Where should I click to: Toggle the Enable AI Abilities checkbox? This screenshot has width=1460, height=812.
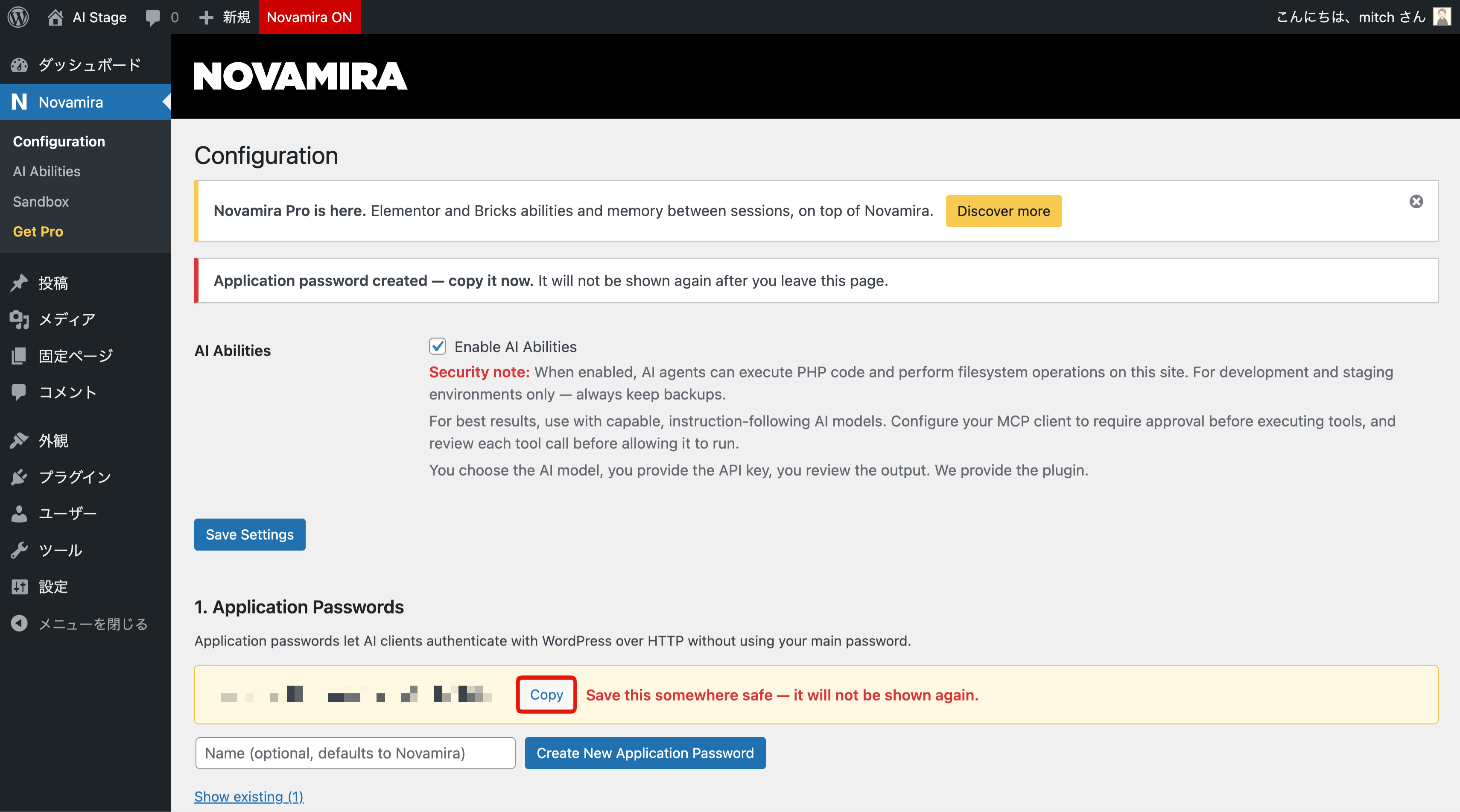[438, 346]
